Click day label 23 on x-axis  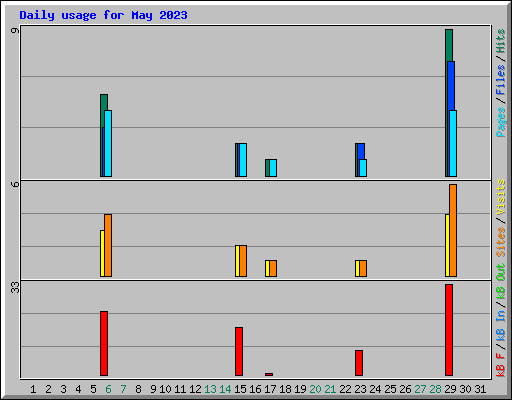(x=360, y=389)
